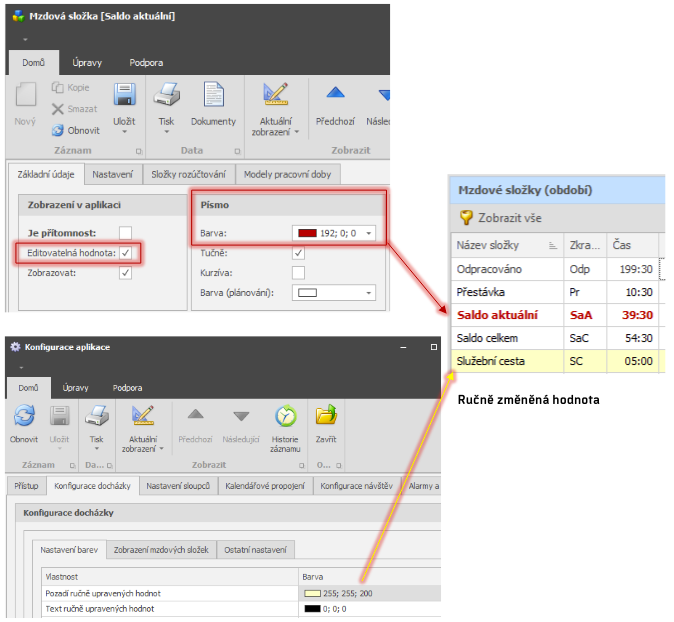Screen dimensions: 674x622
Task: Expand Aktuální zobrazení dropdown in Konfigurace aplikace
Action: 162,449
